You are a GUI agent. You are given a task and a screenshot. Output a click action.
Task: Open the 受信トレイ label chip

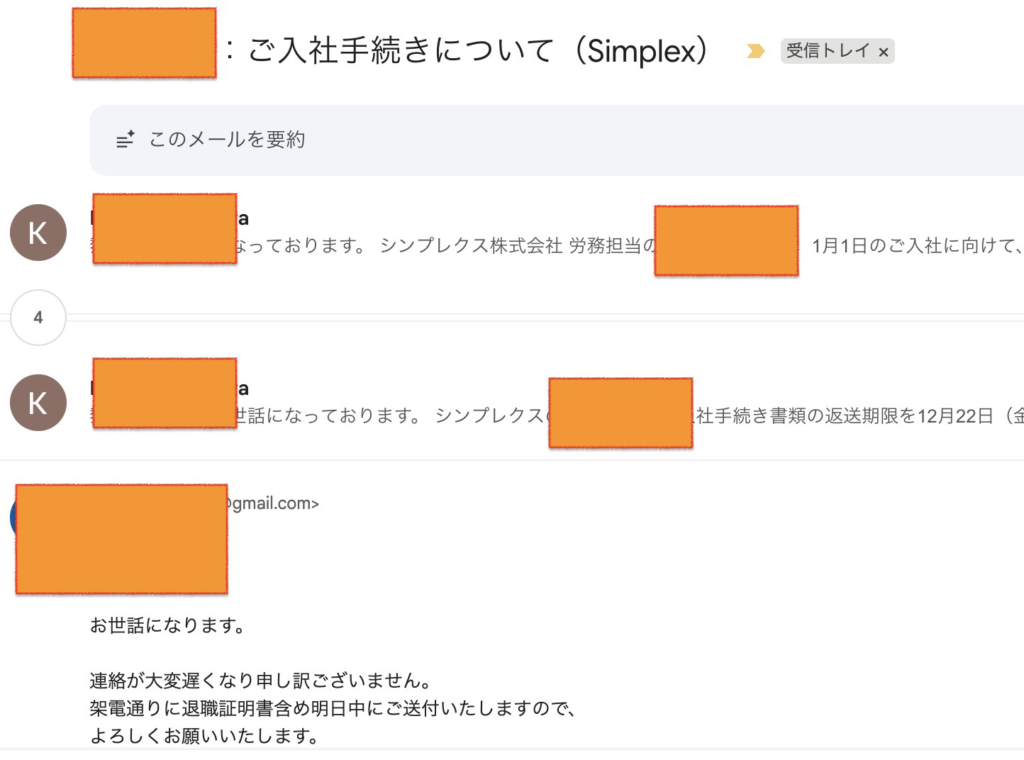[827, 52]
